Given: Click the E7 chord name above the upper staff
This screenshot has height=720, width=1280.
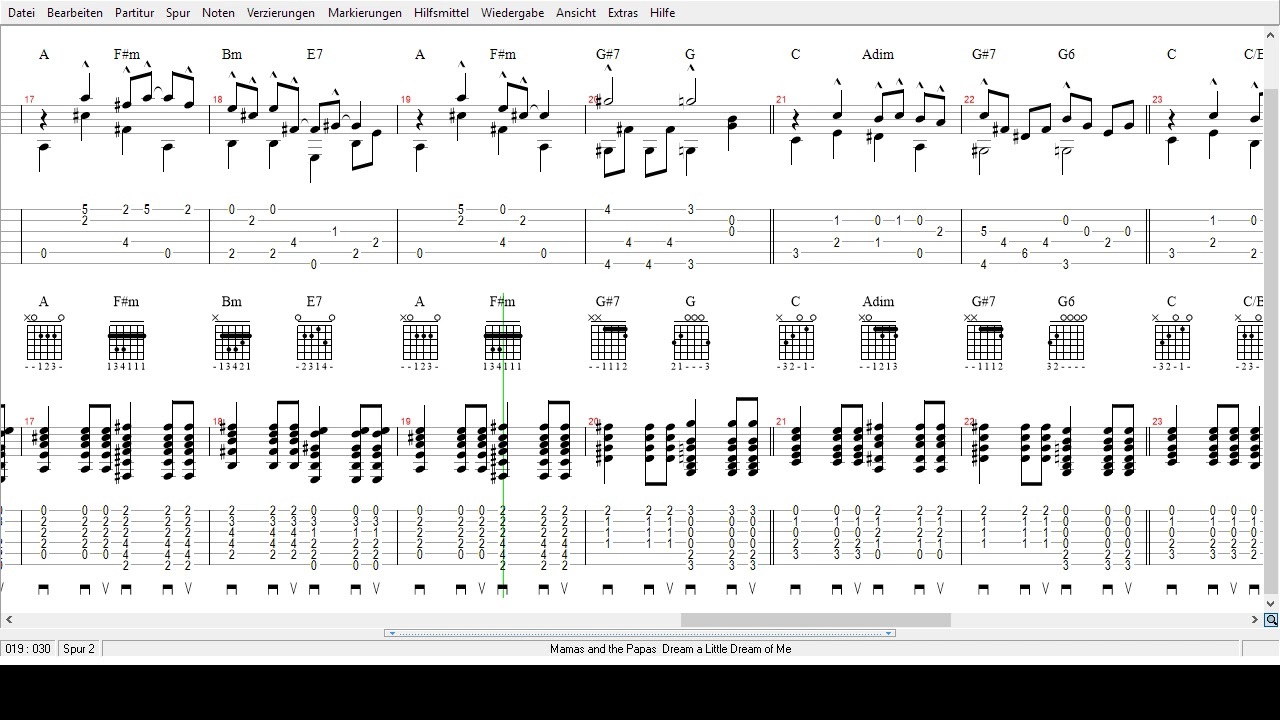Looking at the screenshot, I should (x=314, y=54).
